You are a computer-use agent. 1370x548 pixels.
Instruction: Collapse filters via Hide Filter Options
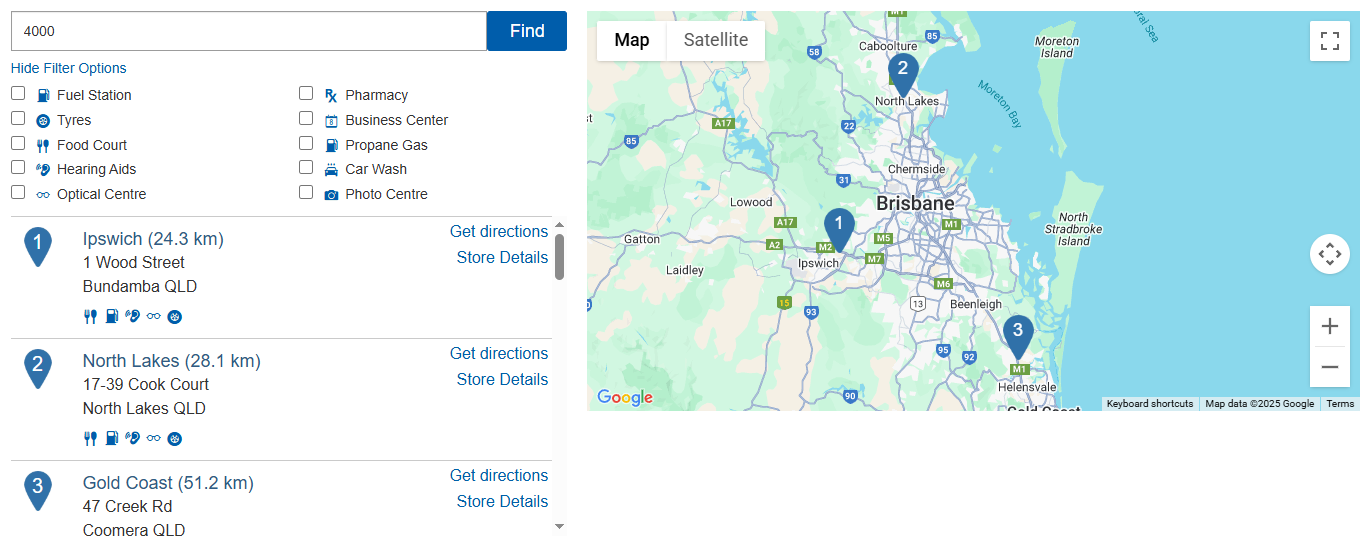coord(69,68)
